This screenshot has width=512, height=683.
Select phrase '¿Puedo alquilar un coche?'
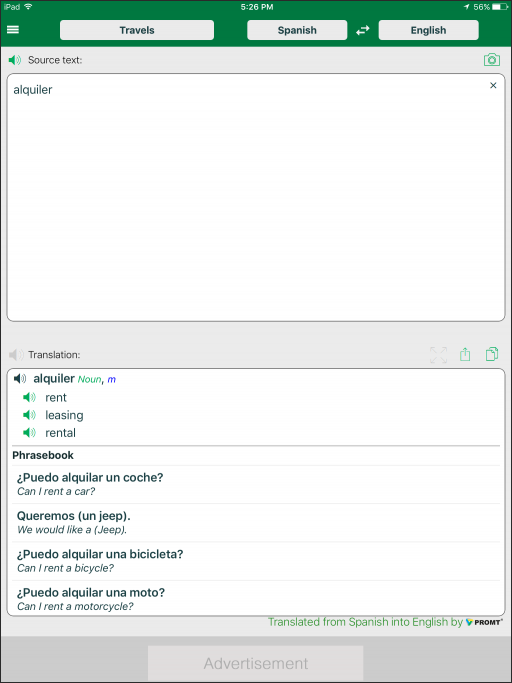coord(256,484)
